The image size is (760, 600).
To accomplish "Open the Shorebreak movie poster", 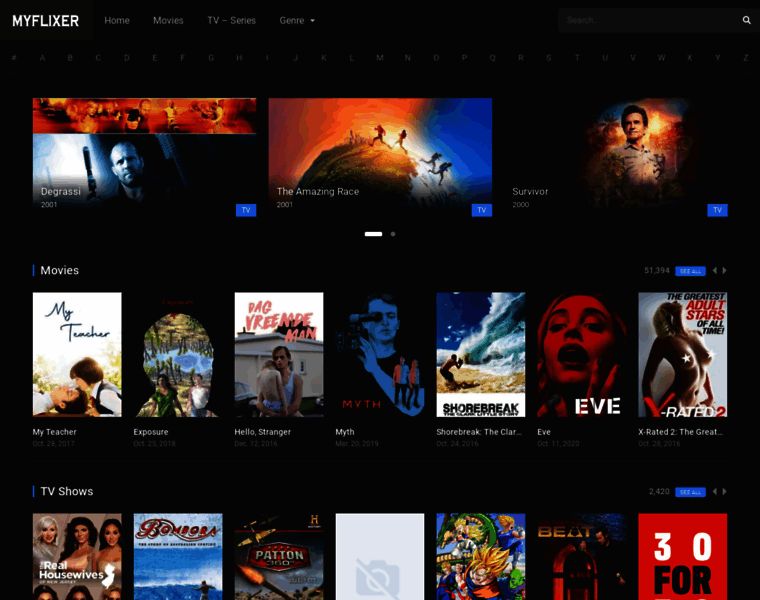I will 480,354.
